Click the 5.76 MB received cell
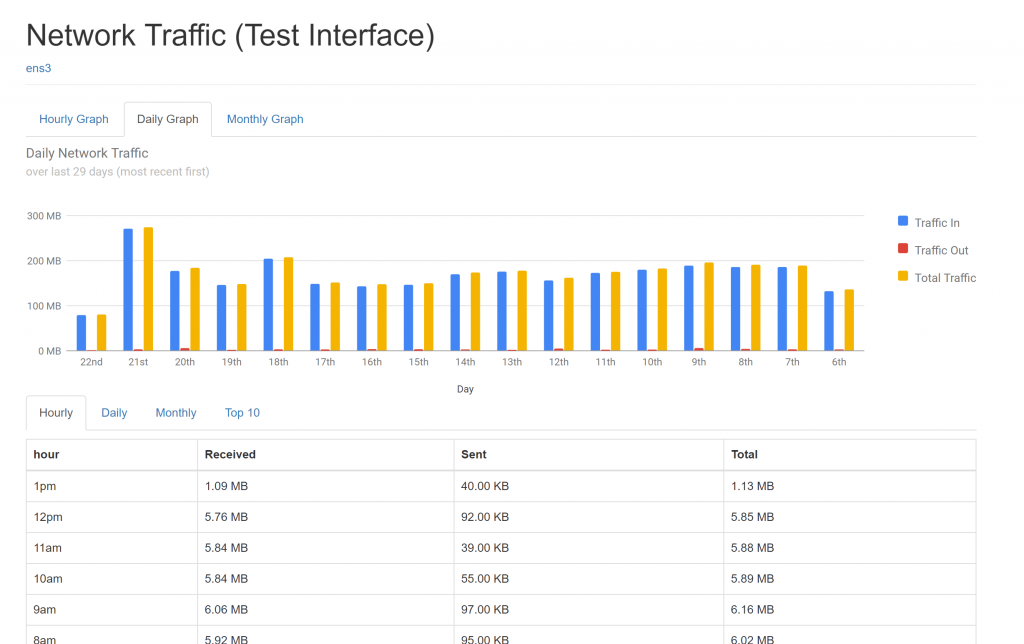This screenshot has height=644, width=1024. 326,517
